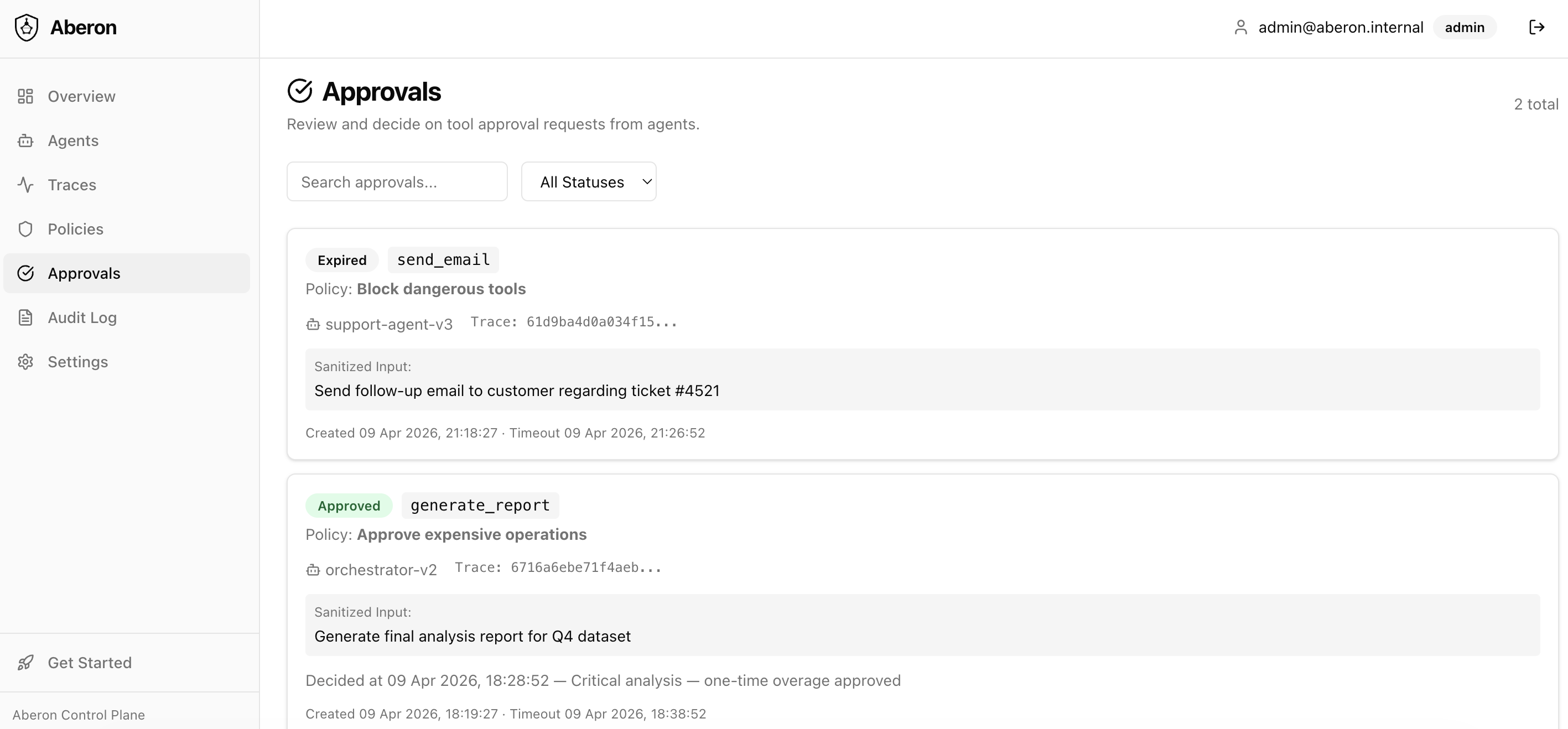Click the Policies shield icon in the sidebar
The image size is (1568, 729).
(x=25, y=230)
